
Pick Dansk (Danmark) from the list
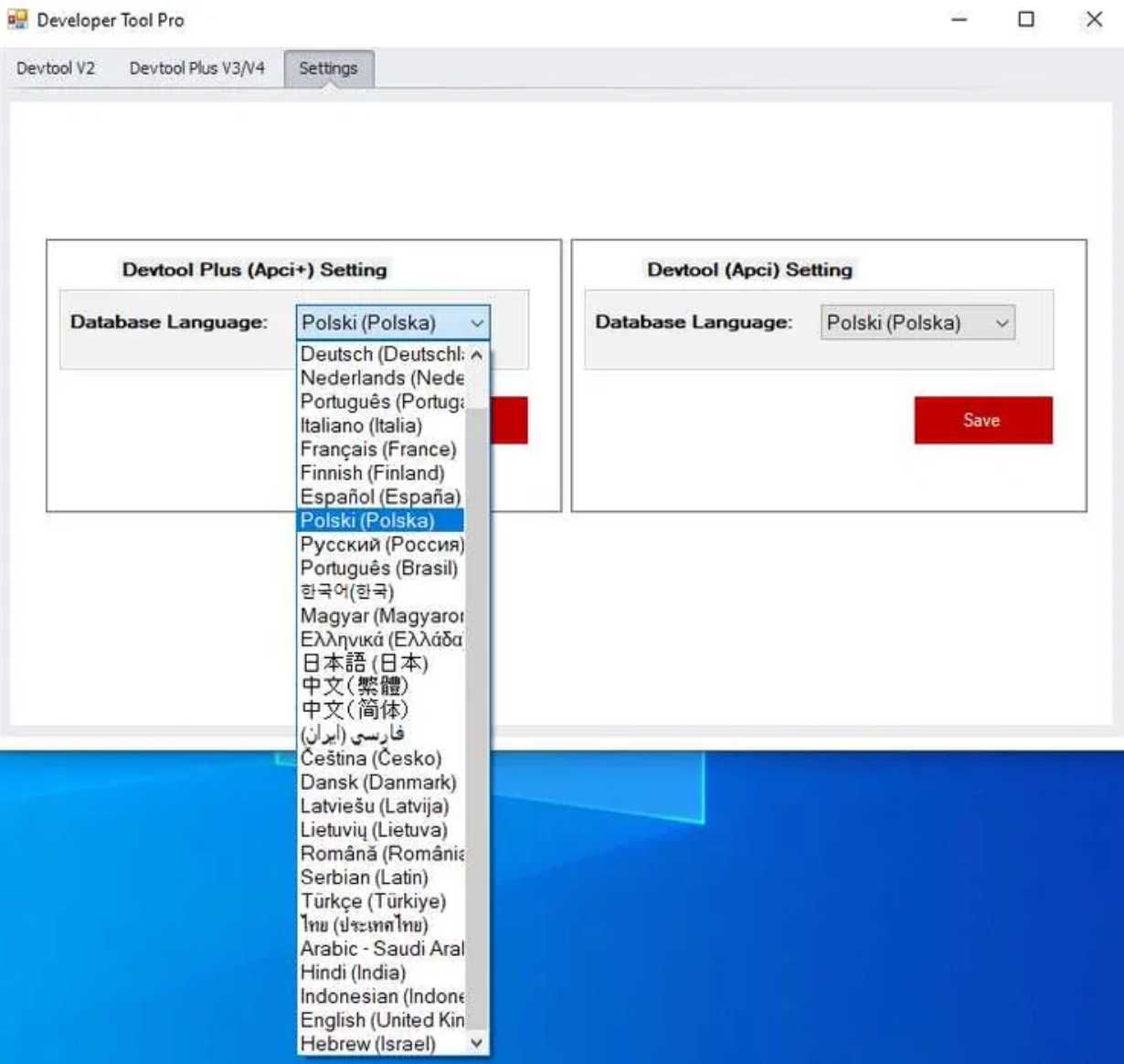point(382,782)
